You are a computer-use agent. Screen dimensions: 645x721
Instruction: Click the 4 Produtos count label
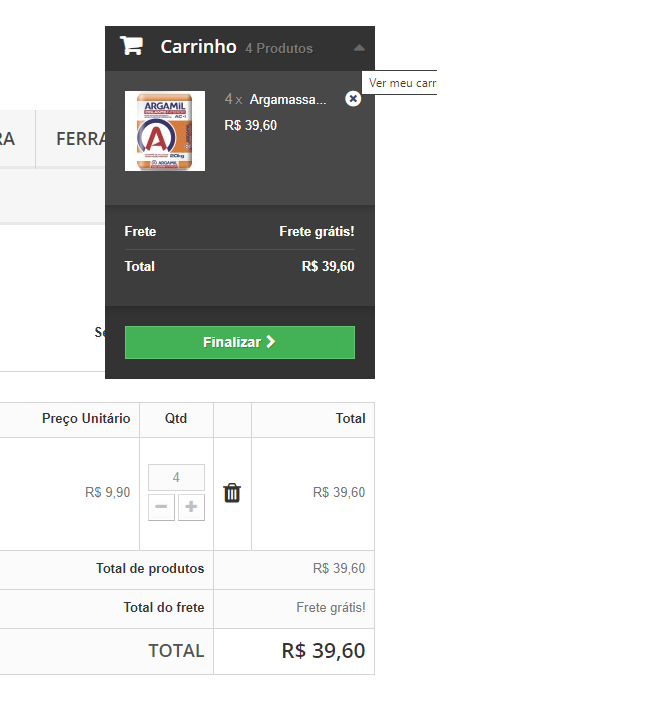(279, 48)
